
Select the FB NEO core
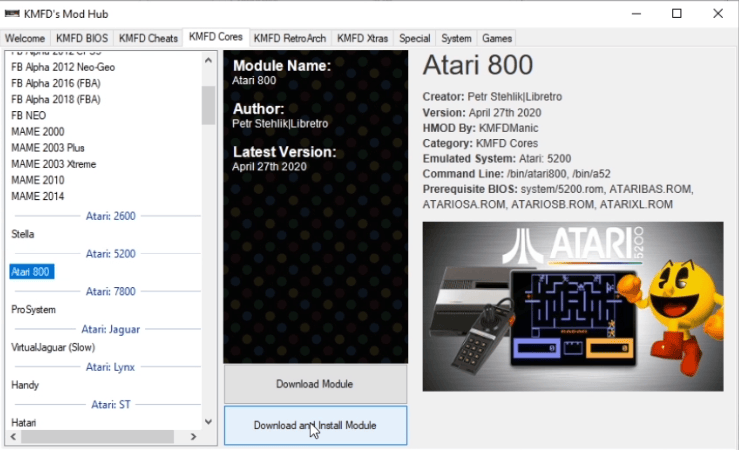[x=28, y=115]
